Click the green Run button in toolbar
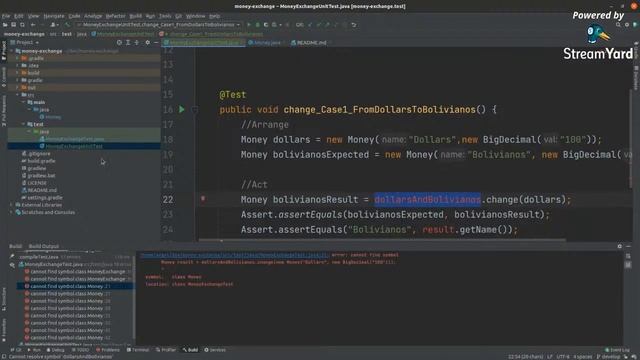 pyautogui.click(x=249, y=25)
